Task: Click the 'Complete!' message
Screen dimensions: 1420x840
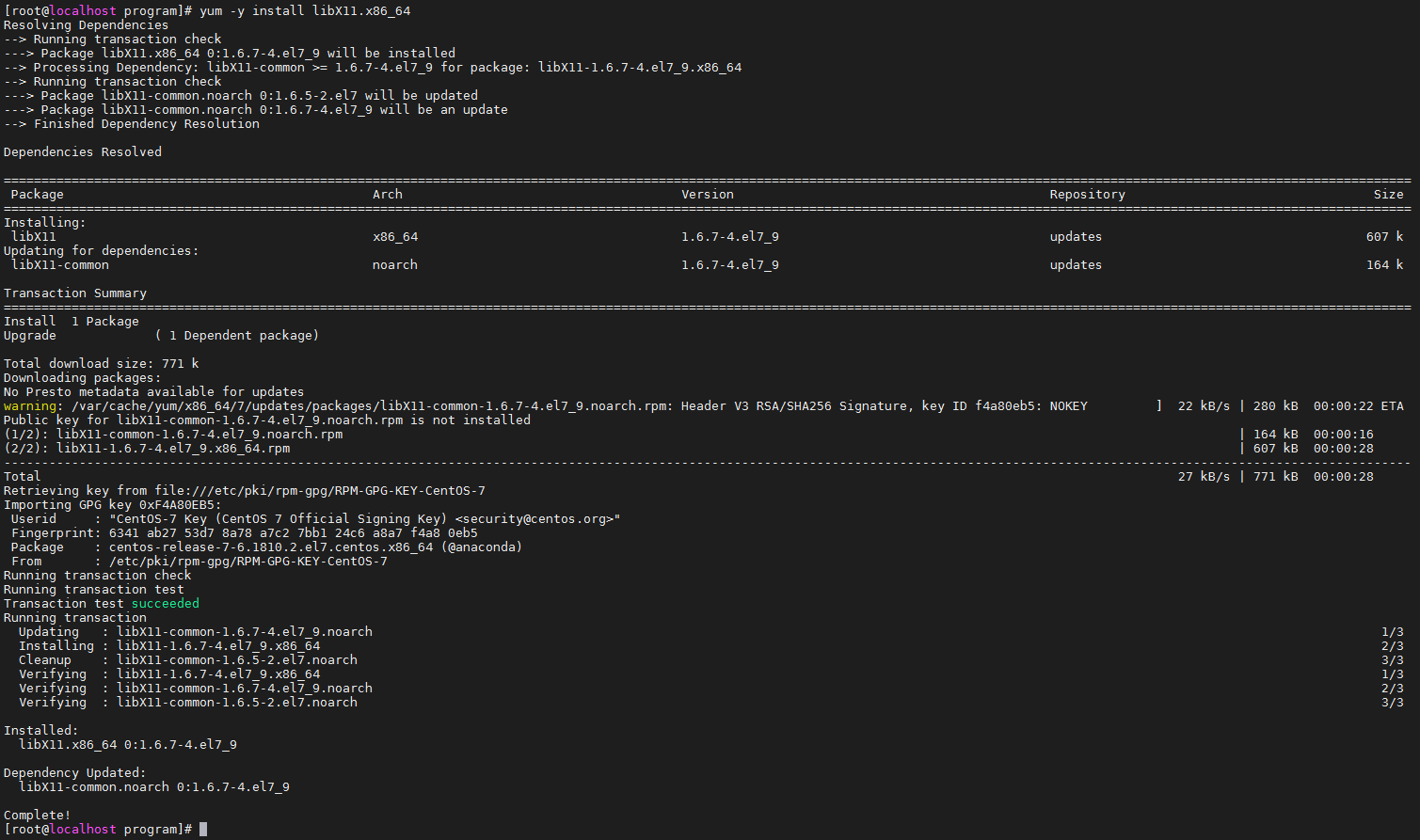Action: [38, 816]
